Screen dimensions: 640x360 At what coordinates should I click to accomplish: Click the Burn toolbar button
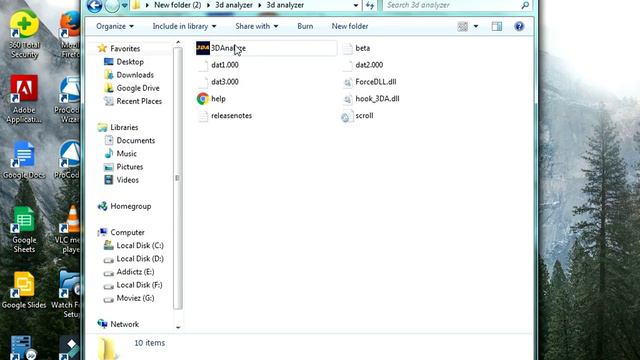tap(305, 26)
